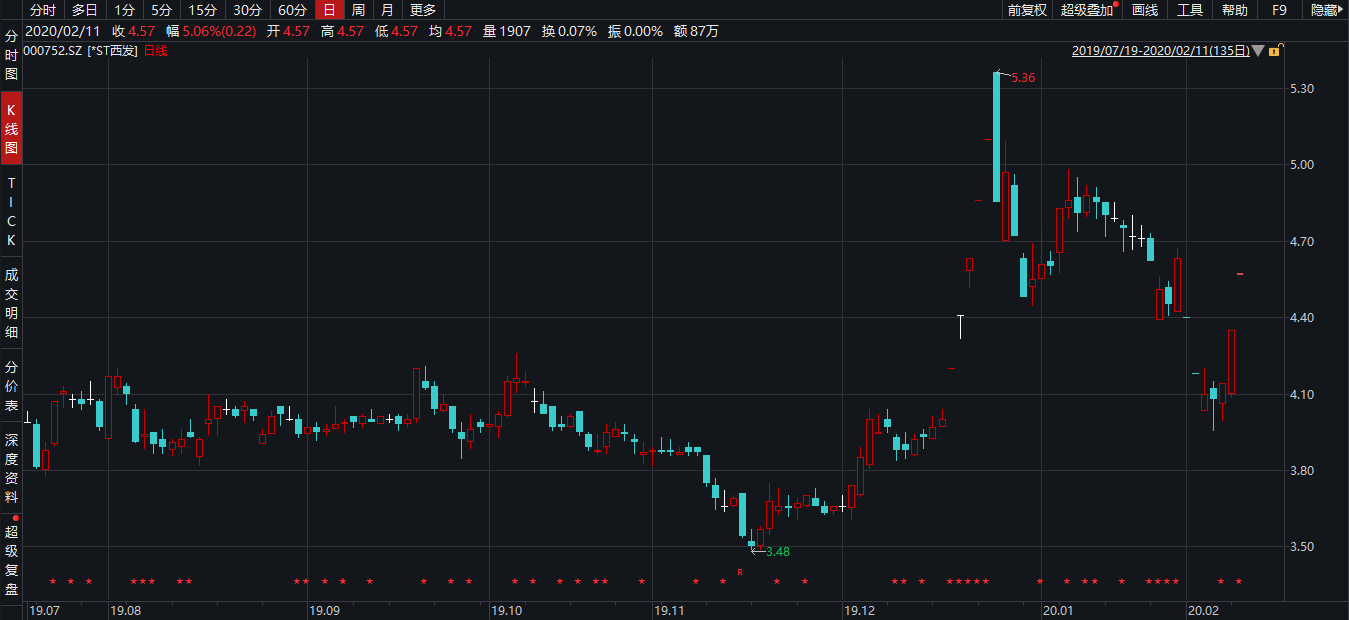The image size is (1349, 620).
Task: Select the 月 monthly period tab
Action: pyautogui.click(x=387, y=10)
